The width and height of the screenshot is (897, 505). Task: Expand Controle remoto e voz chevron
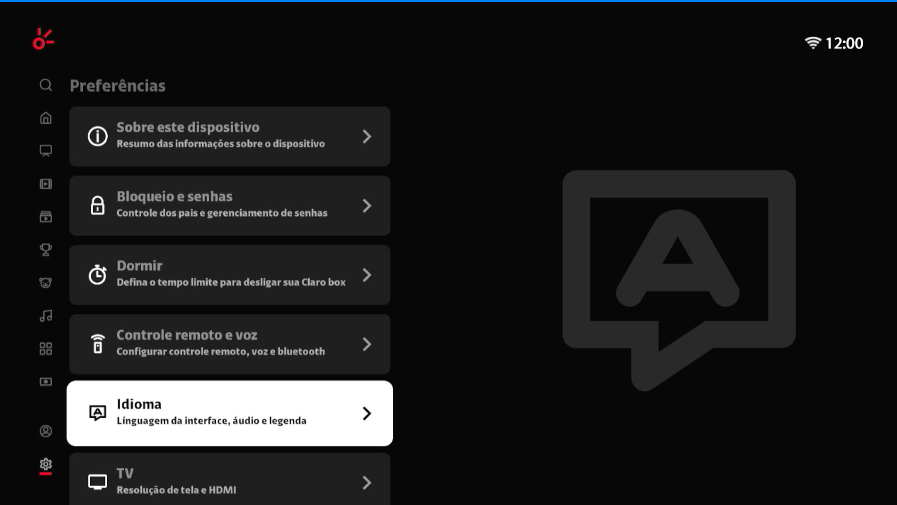point(367,344)
